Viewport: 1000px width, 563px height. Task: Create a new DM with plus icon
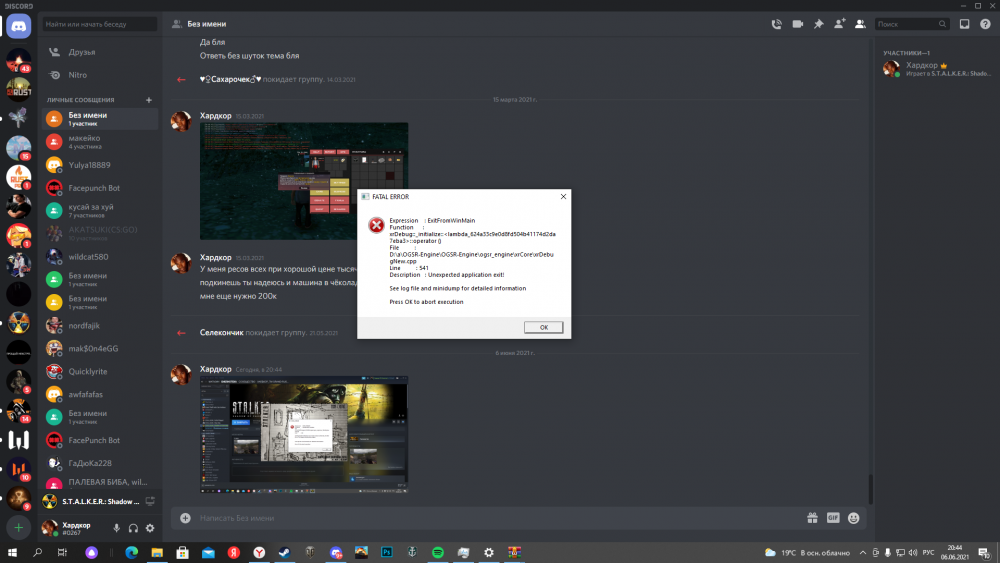149,100
